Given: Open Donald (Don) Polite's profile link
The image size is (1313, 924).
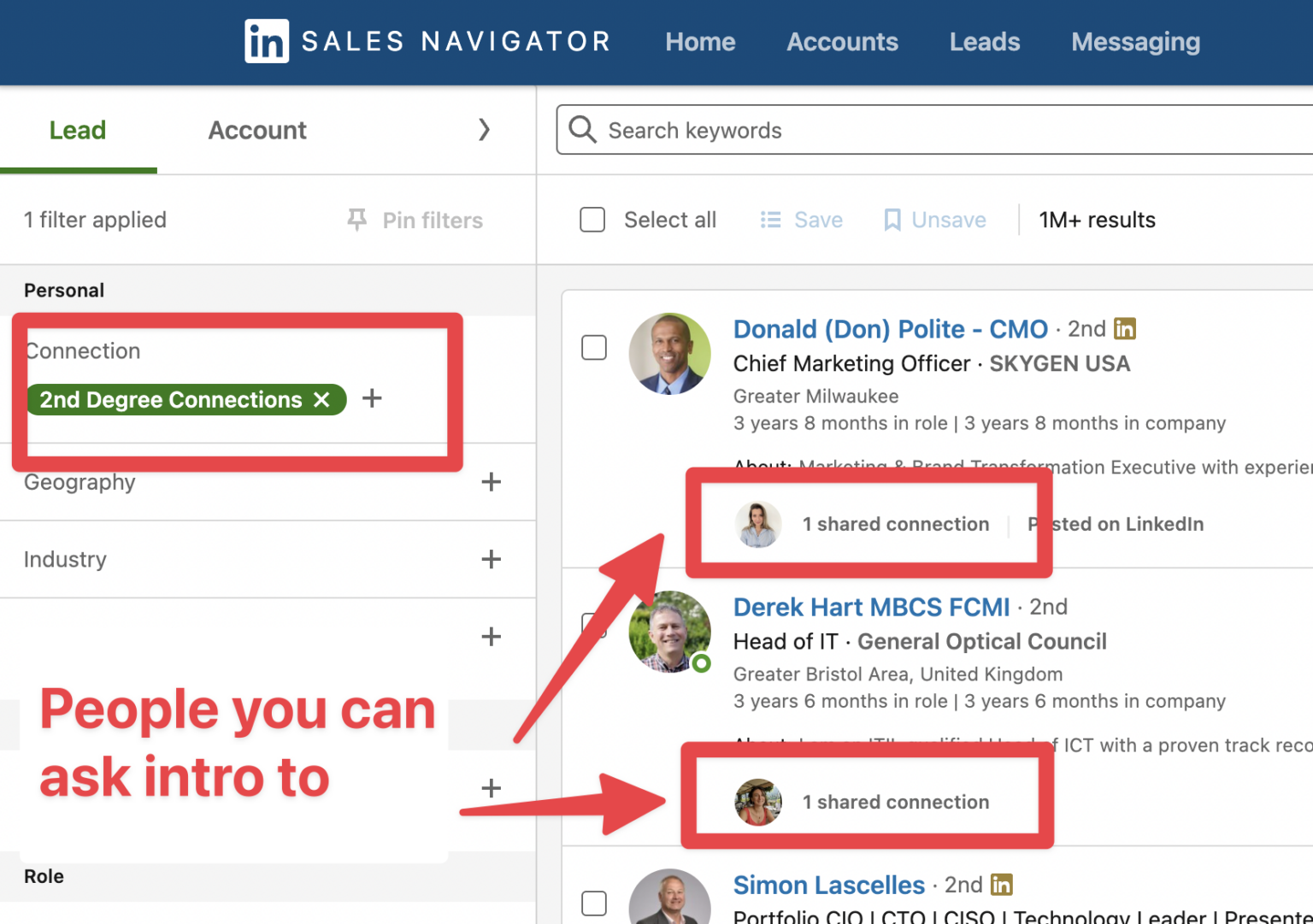Looking at the screenshot, I should (x=890, y=329).
